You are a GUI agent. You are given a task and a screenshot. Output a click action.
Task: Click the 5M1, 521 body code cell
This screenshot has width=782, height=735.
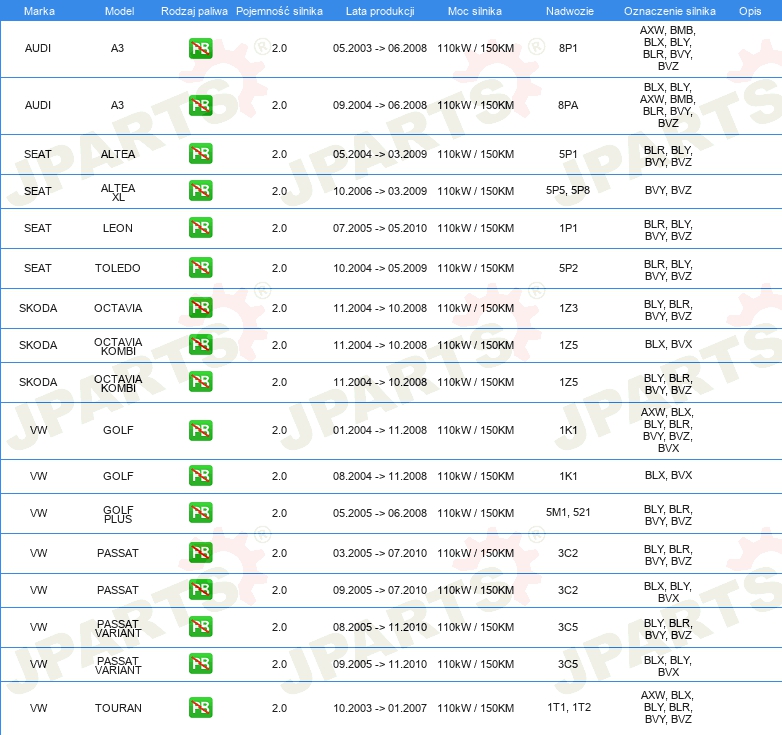coord(568,513)
